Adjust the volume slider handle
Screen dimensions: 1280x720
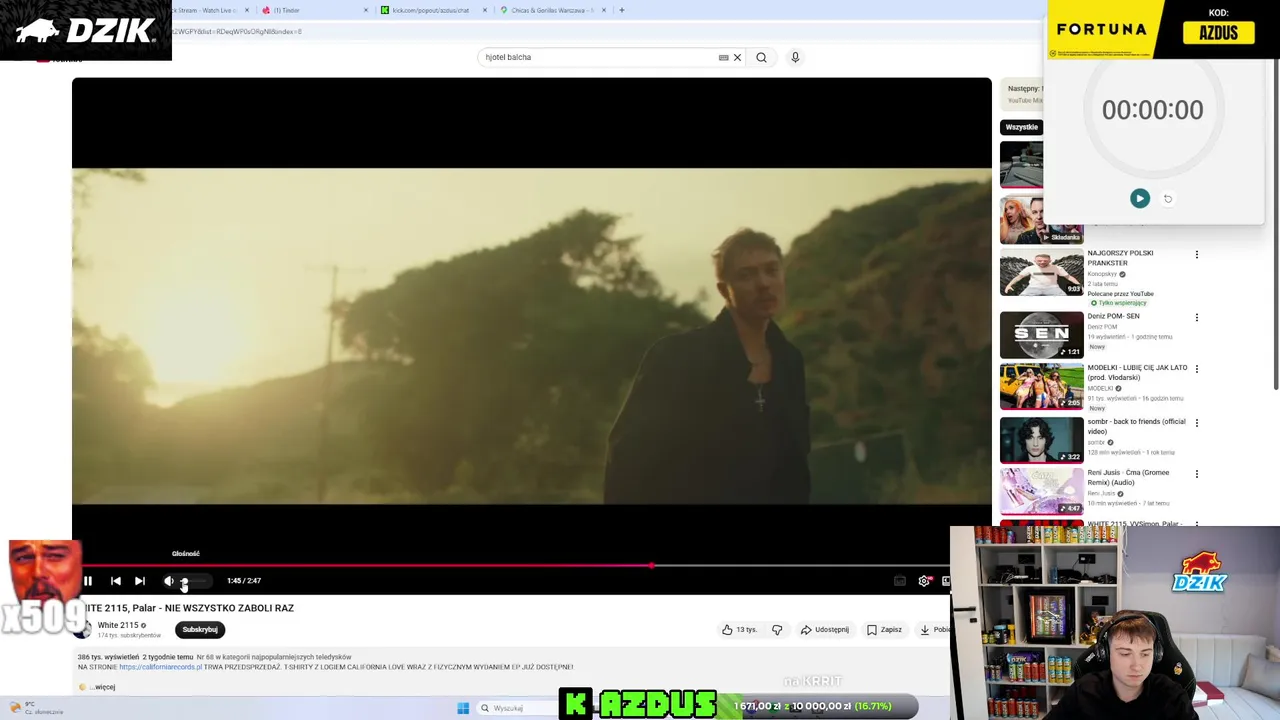184,581
